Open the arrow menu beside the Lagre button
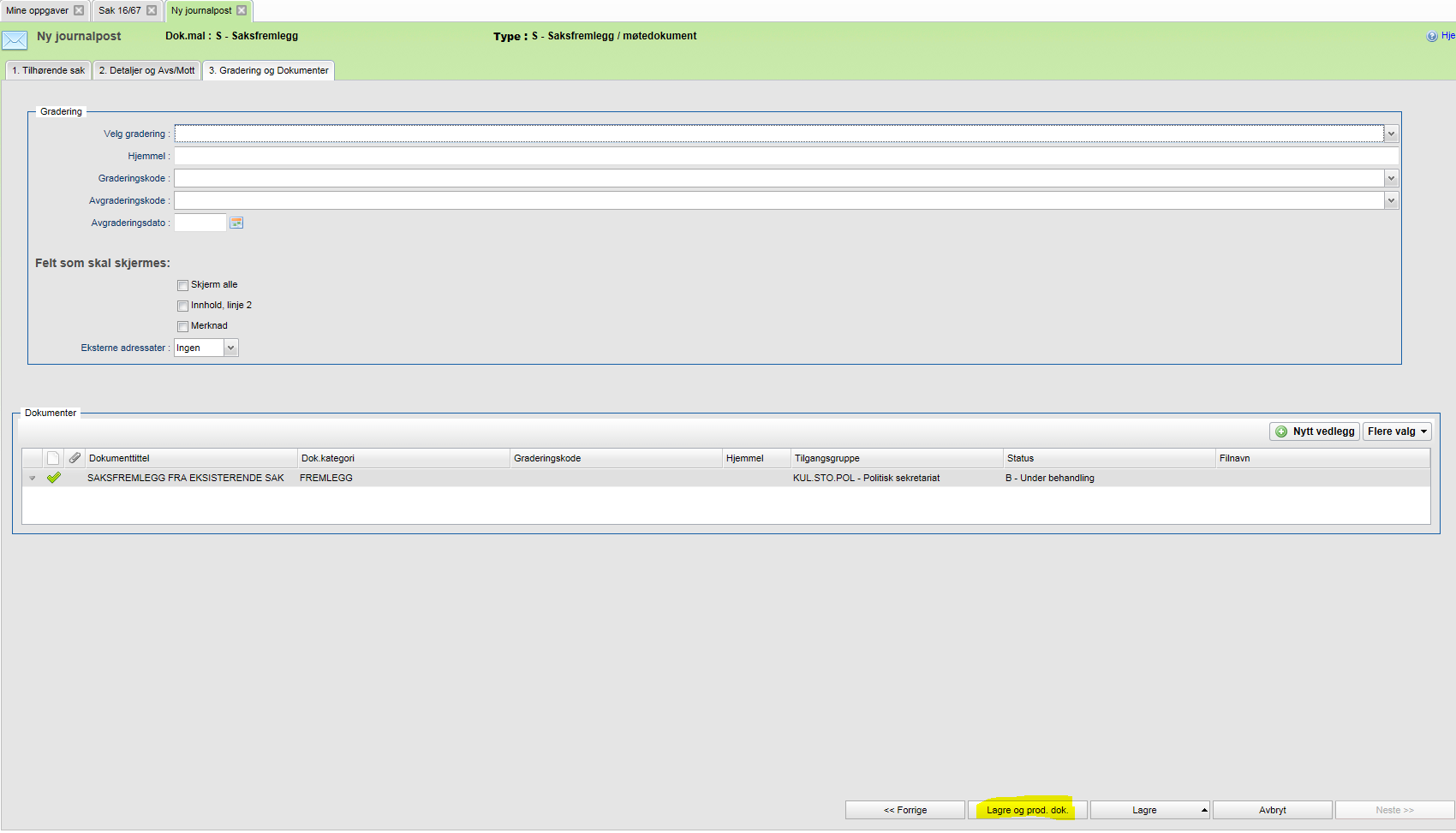1456x833 pixels. pos(1203,810)
